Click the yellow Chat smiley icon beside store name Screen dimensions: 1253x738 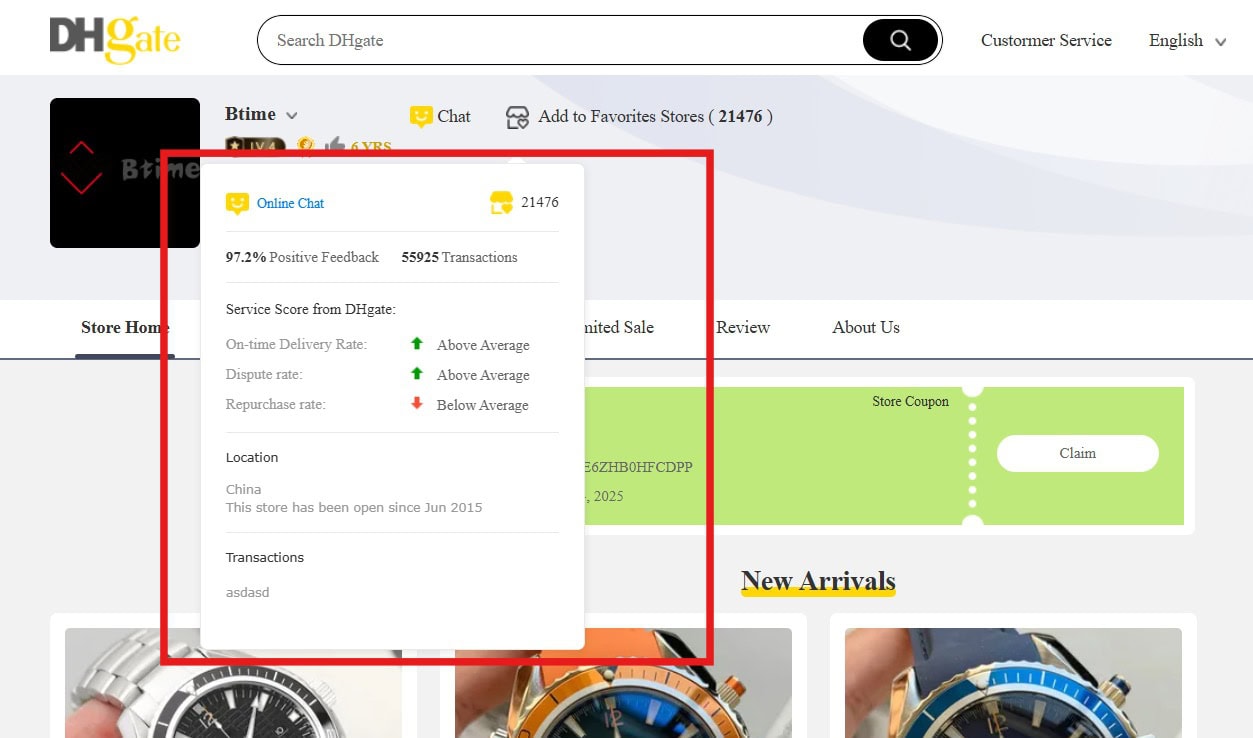(x=421, y=117)
